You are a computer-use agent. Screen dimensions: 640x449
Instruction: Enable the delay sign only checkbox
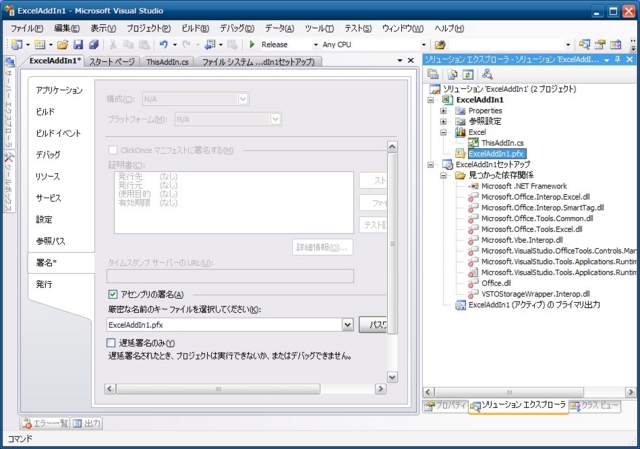click(111, 342)
